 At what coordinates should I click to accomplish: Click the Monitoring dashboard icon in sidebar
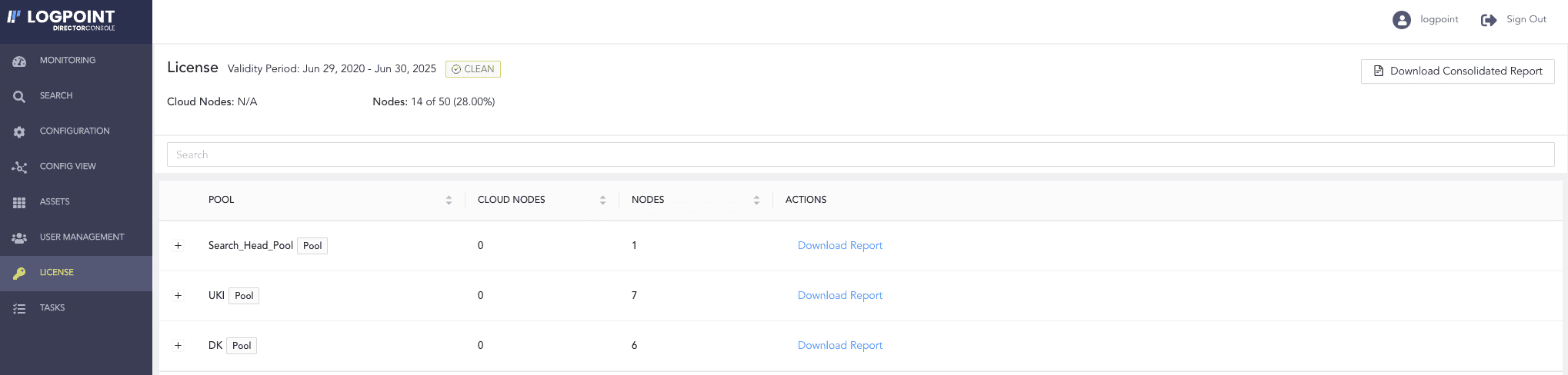click(x=19, y=61)
